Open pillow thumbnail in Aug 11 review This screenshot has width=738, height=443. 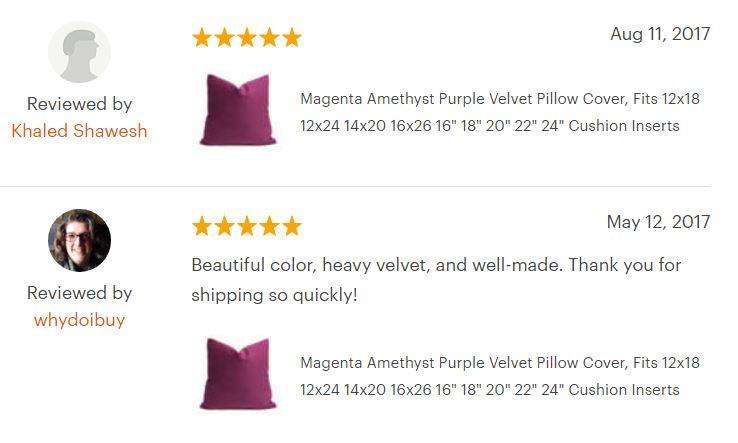coord(238,110)
